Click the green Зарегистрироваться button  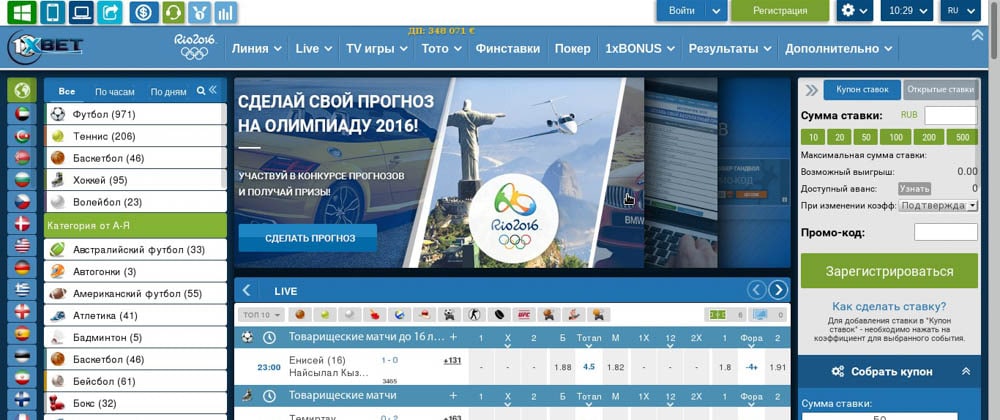889,271
